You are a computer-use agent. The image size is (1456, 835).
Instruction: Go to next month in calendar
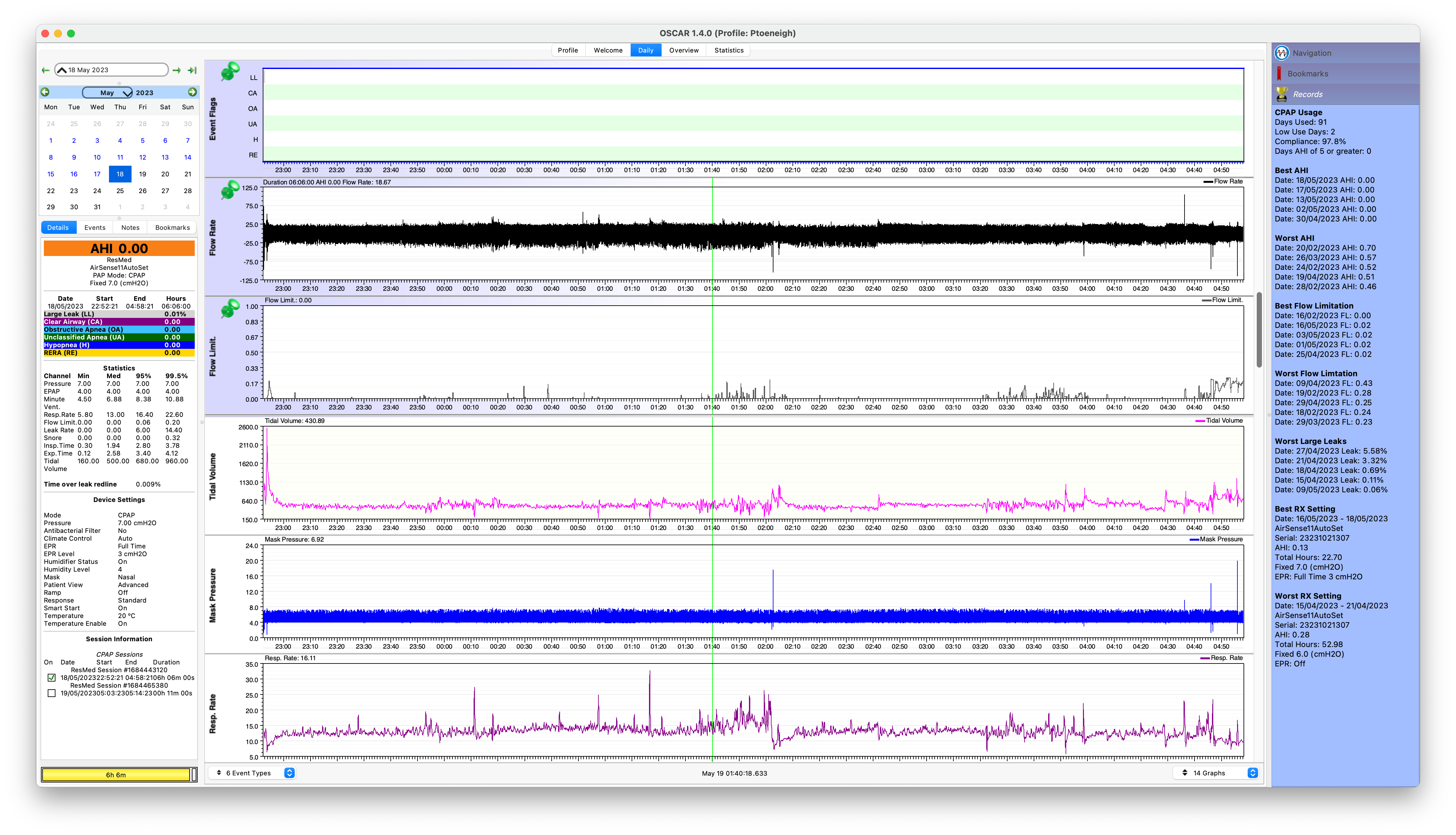coord(192,92)
